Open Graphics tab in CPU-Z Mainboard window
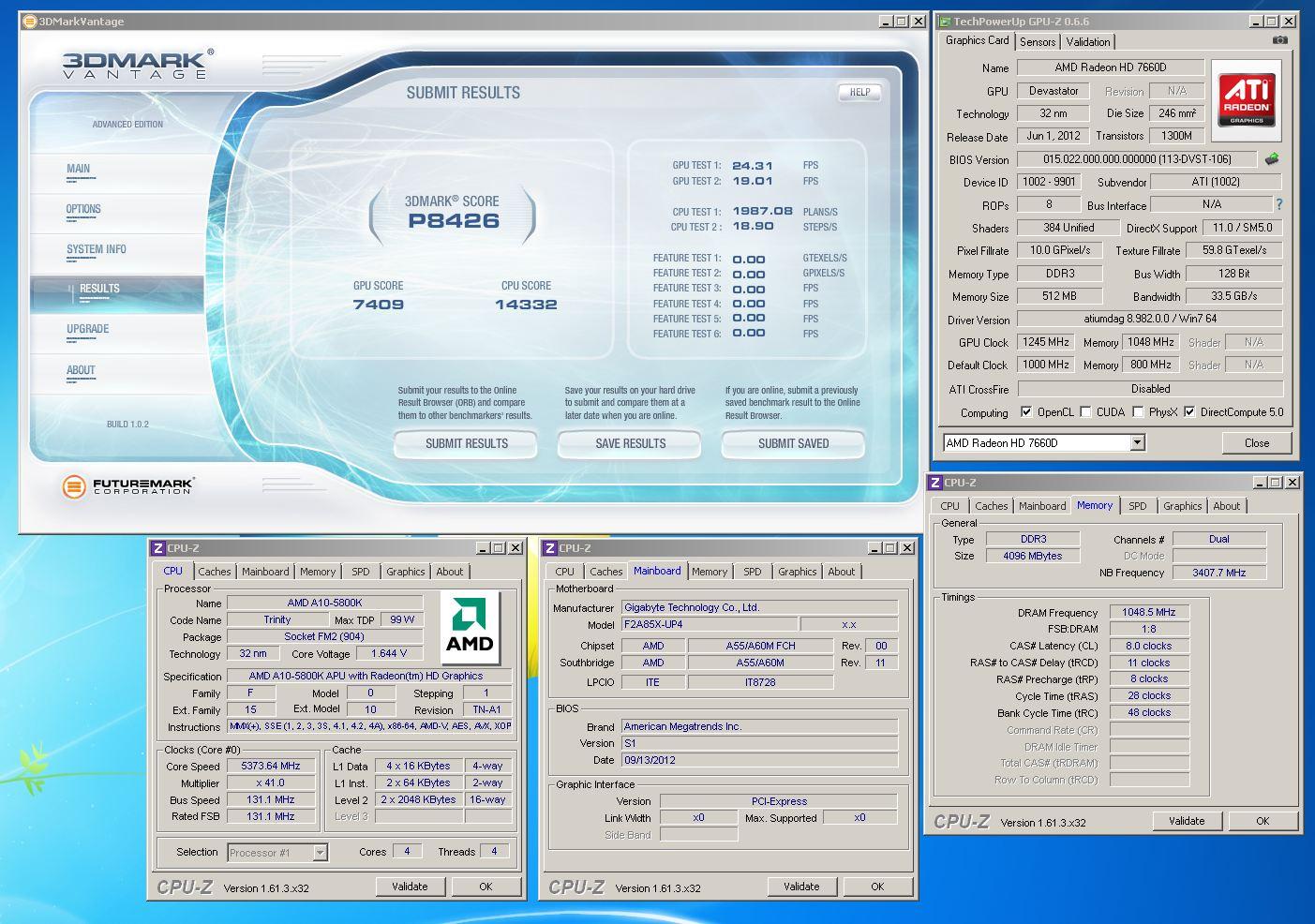Image resolution: width=1315 pixels, height=924 pixels. [x=797, y=572]
